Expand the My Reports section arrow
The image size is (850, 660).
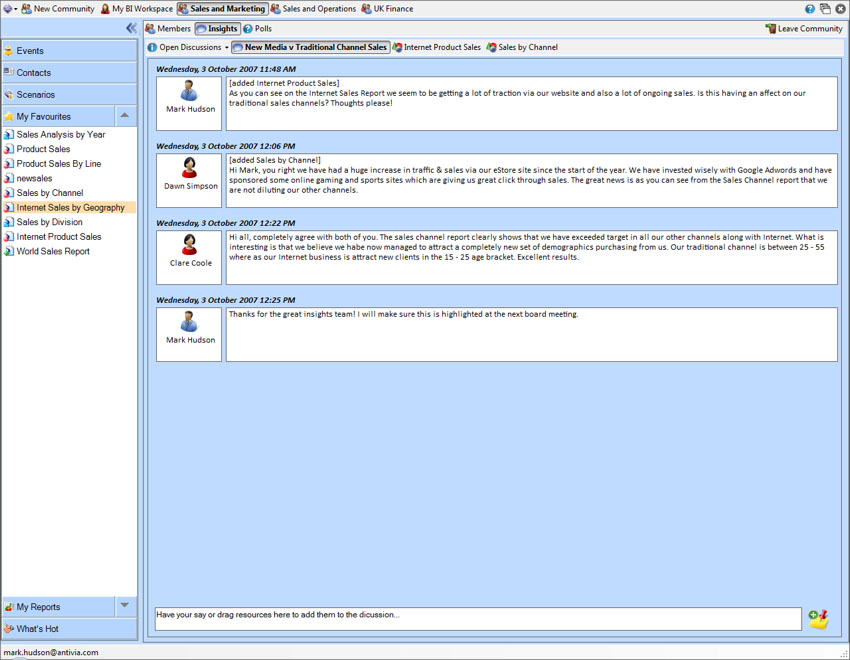124,606
